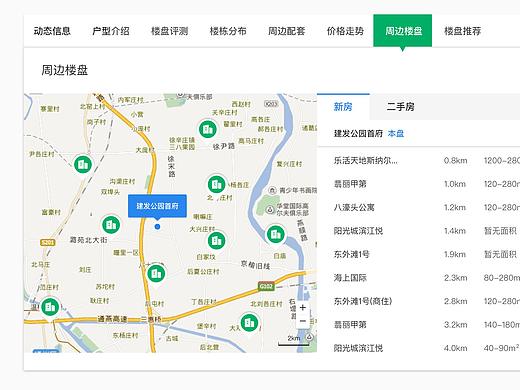Click the 通燕高速 road label on map
This screenshot has height=390, width=520.
[x=112, y=319]
